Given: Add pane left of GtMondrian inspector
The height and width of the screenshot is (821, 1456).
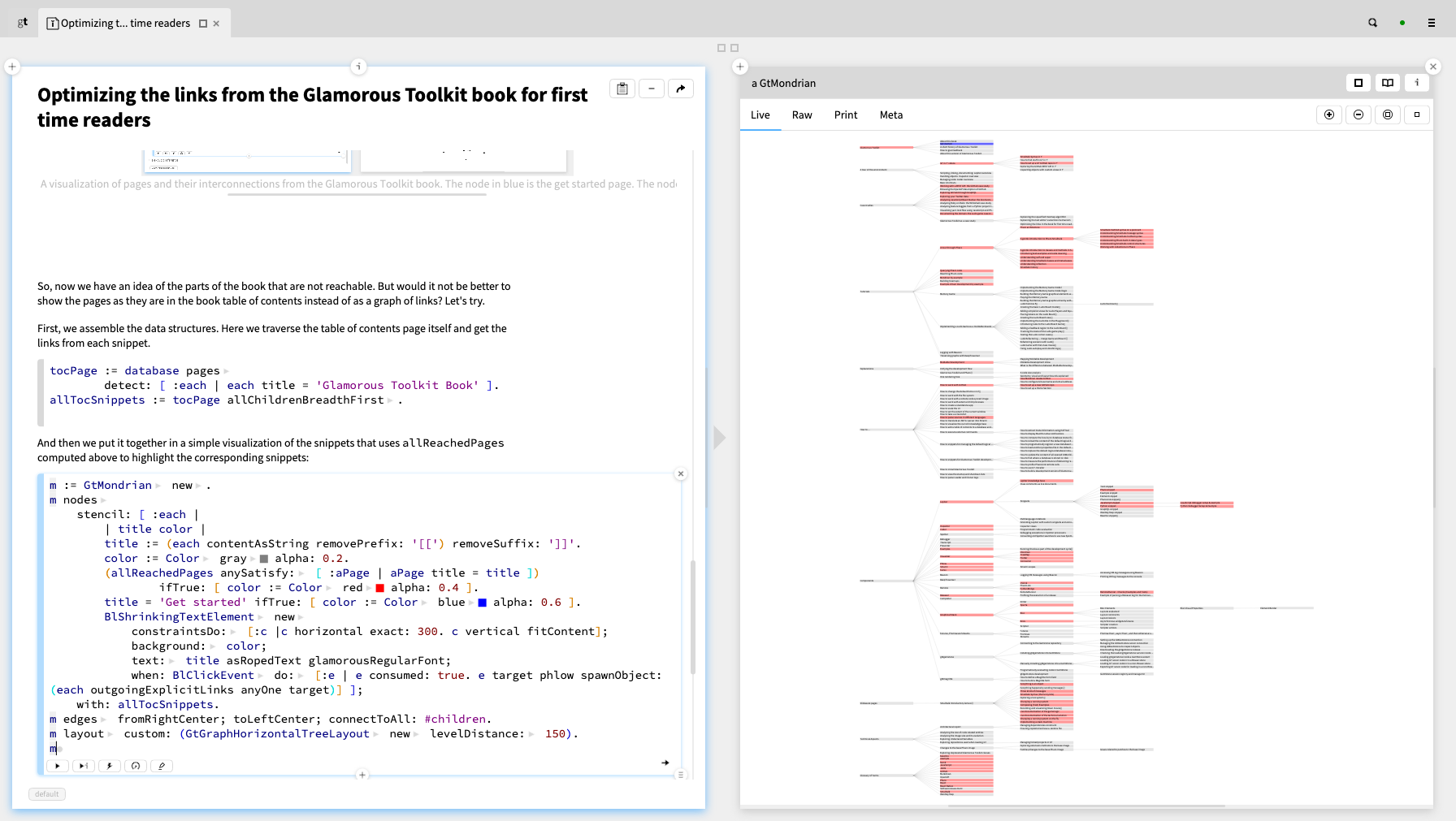Looking at the screenshot, I should tap(740, 67).
